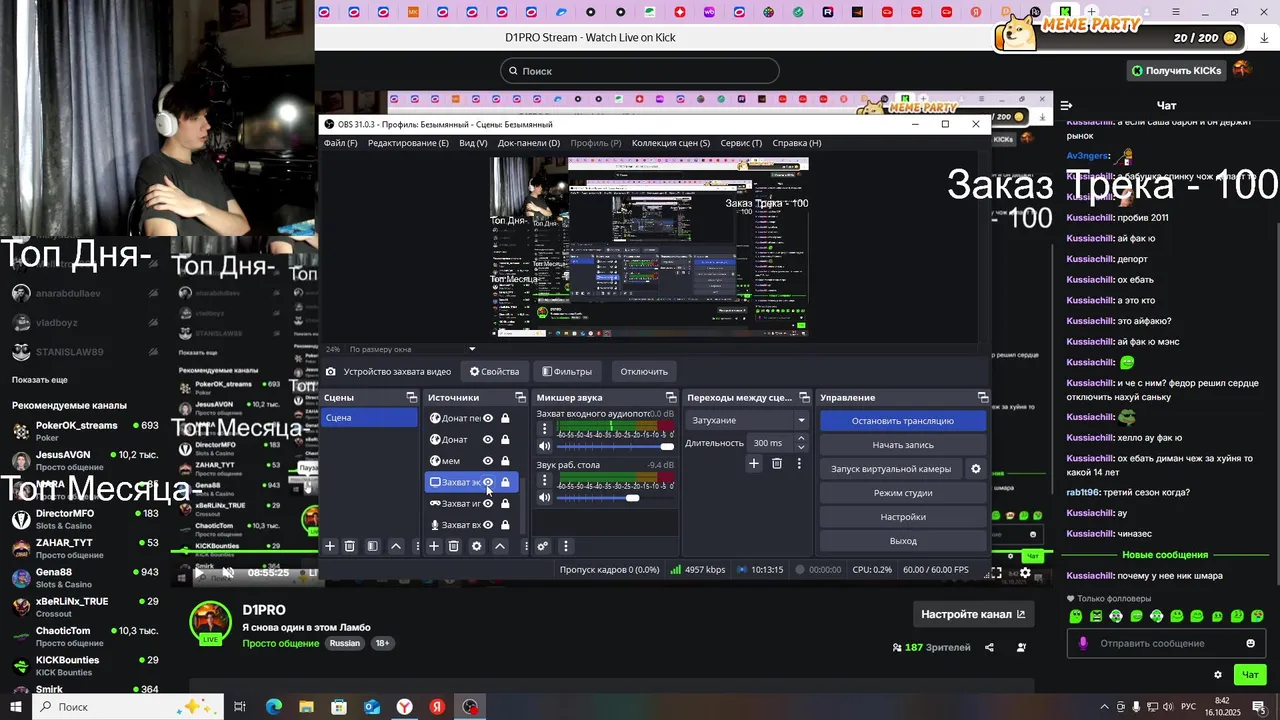Open emoji picker in chat message field
This screenshot has width=1280, height=720.
pos(1250,643)
